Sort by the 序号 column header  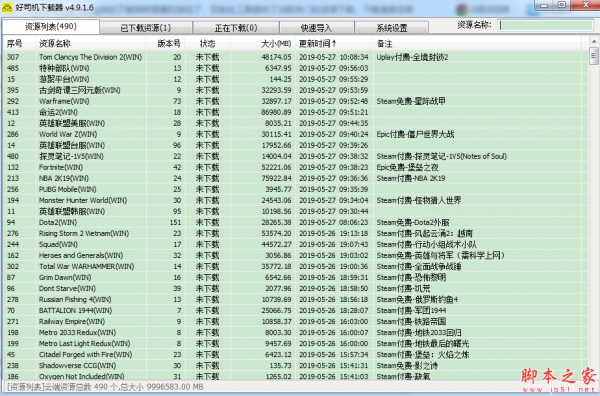(x=19, y=44)
